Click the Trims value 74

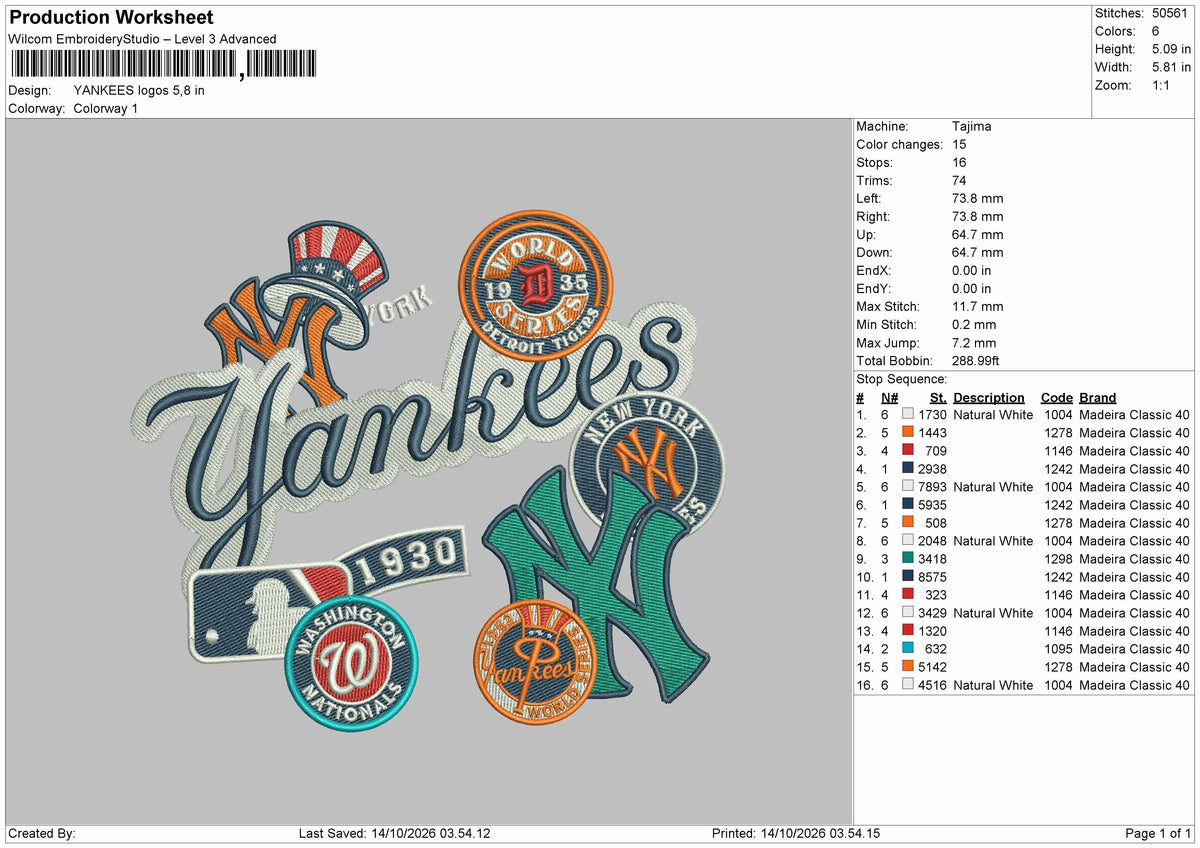point(959,181)
